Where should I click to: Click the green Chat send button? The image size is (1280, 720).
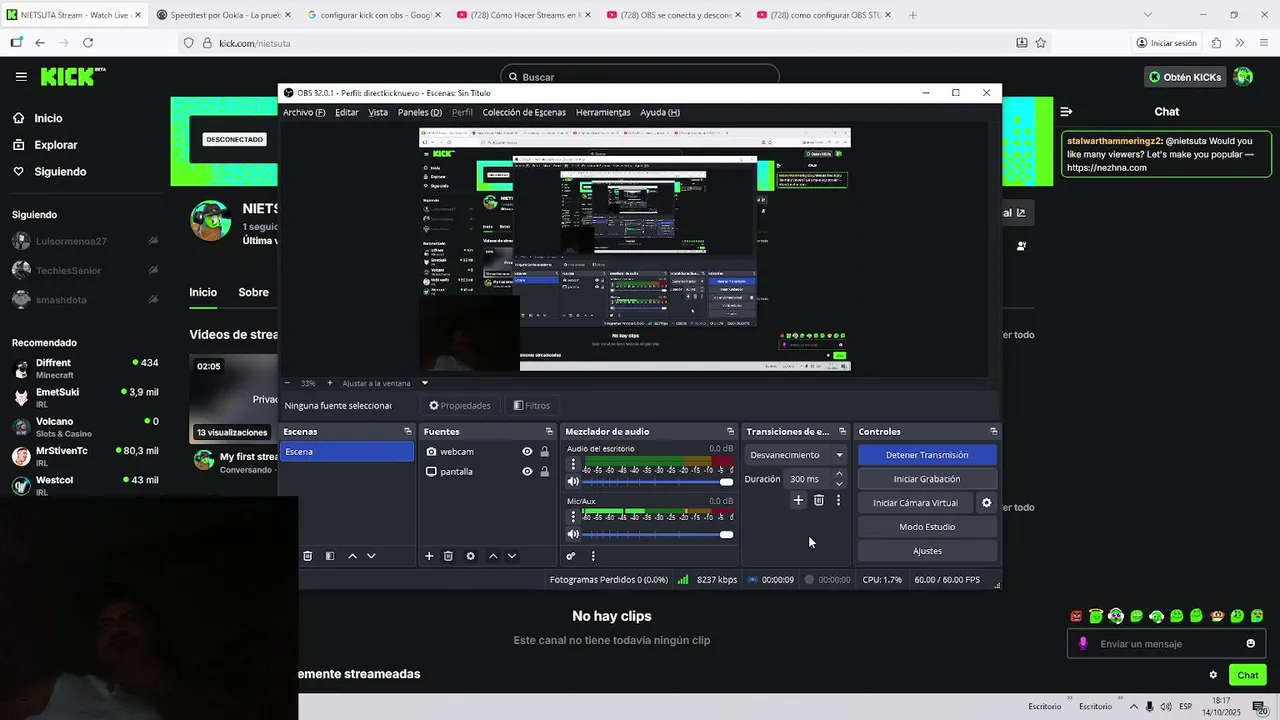pos(1247,675)
